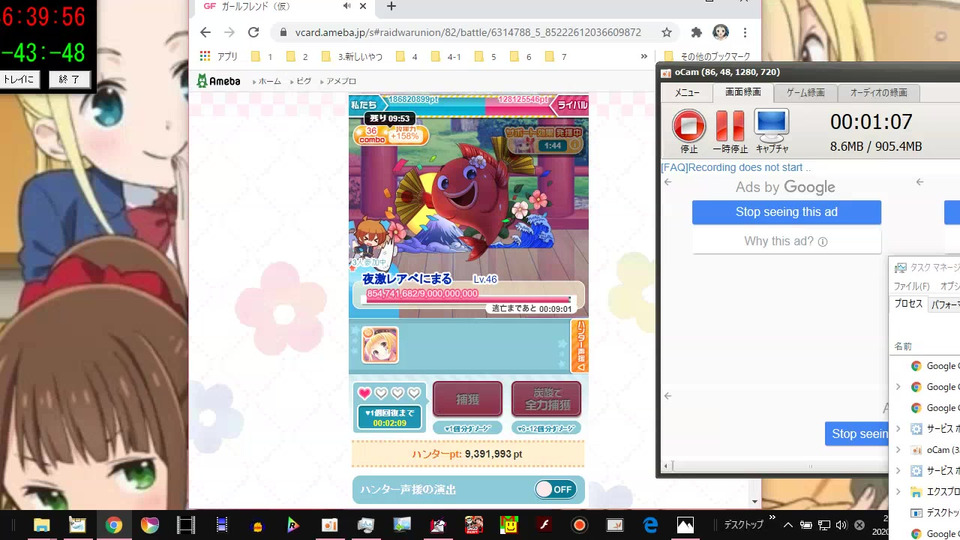The width and height of the screenshot is (960, 540).
Task: Click the ピグ link in Ameba header
Action: (x=302, y=81)
